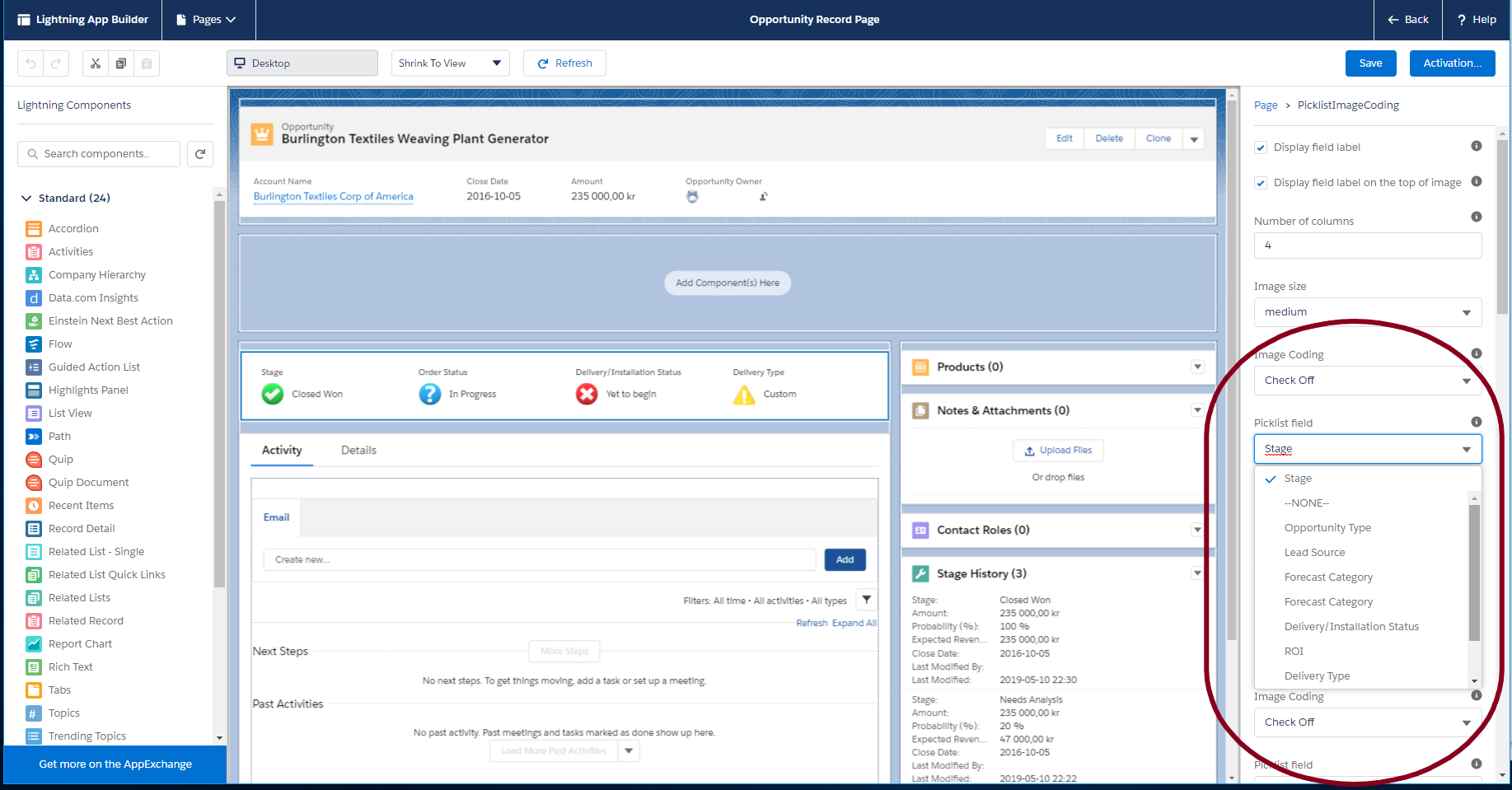This screenshot has height=790, width=1512.
Task: Switch to the Details tab
Action: pos(358,451)
